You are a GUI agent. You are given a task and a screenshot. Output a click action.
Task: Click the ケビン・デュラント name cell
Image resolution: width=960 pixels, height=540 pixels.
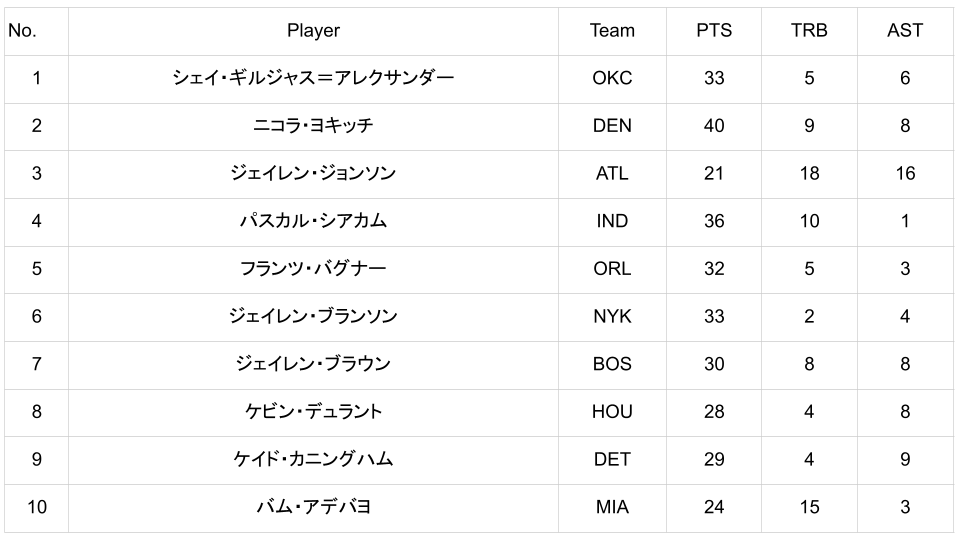[x=313, y=412]
